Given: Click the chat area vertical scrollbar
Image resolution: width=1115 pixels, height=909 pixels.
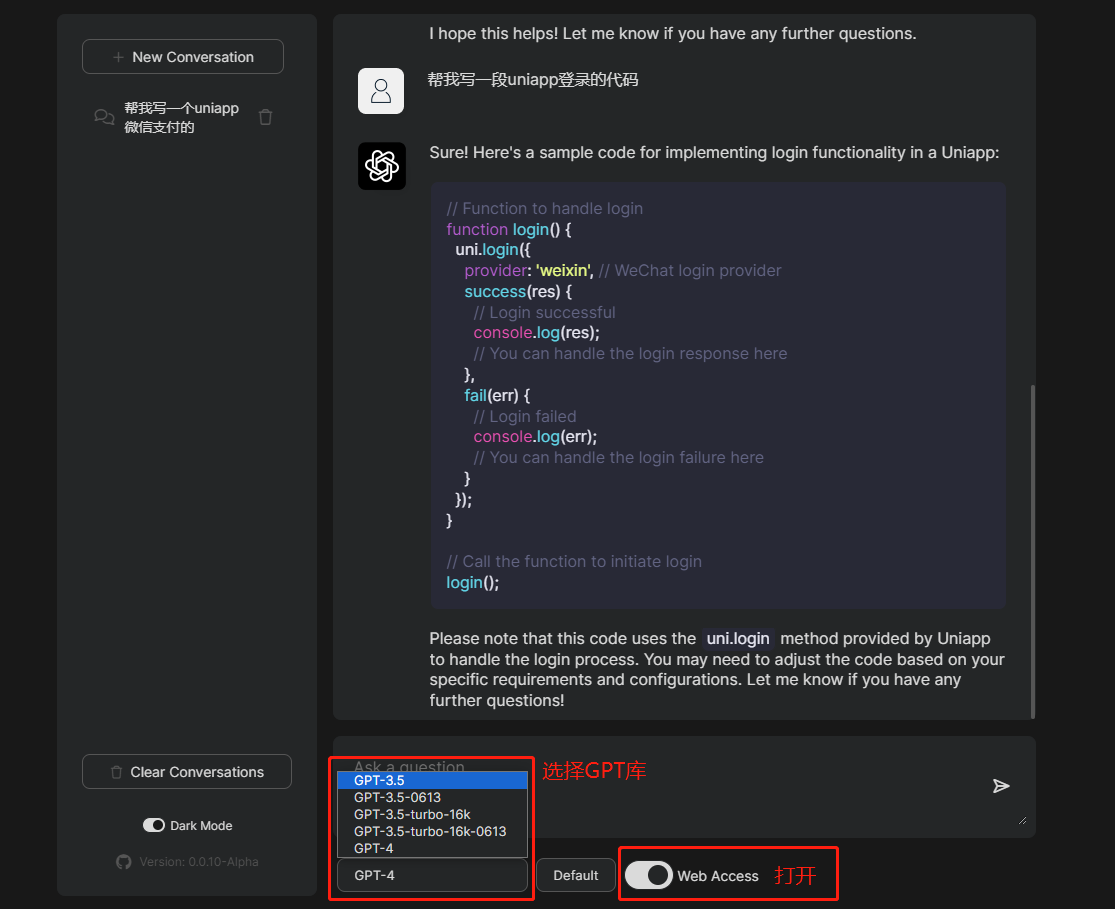Looking at the screenshot, I should pos(1033,551).
